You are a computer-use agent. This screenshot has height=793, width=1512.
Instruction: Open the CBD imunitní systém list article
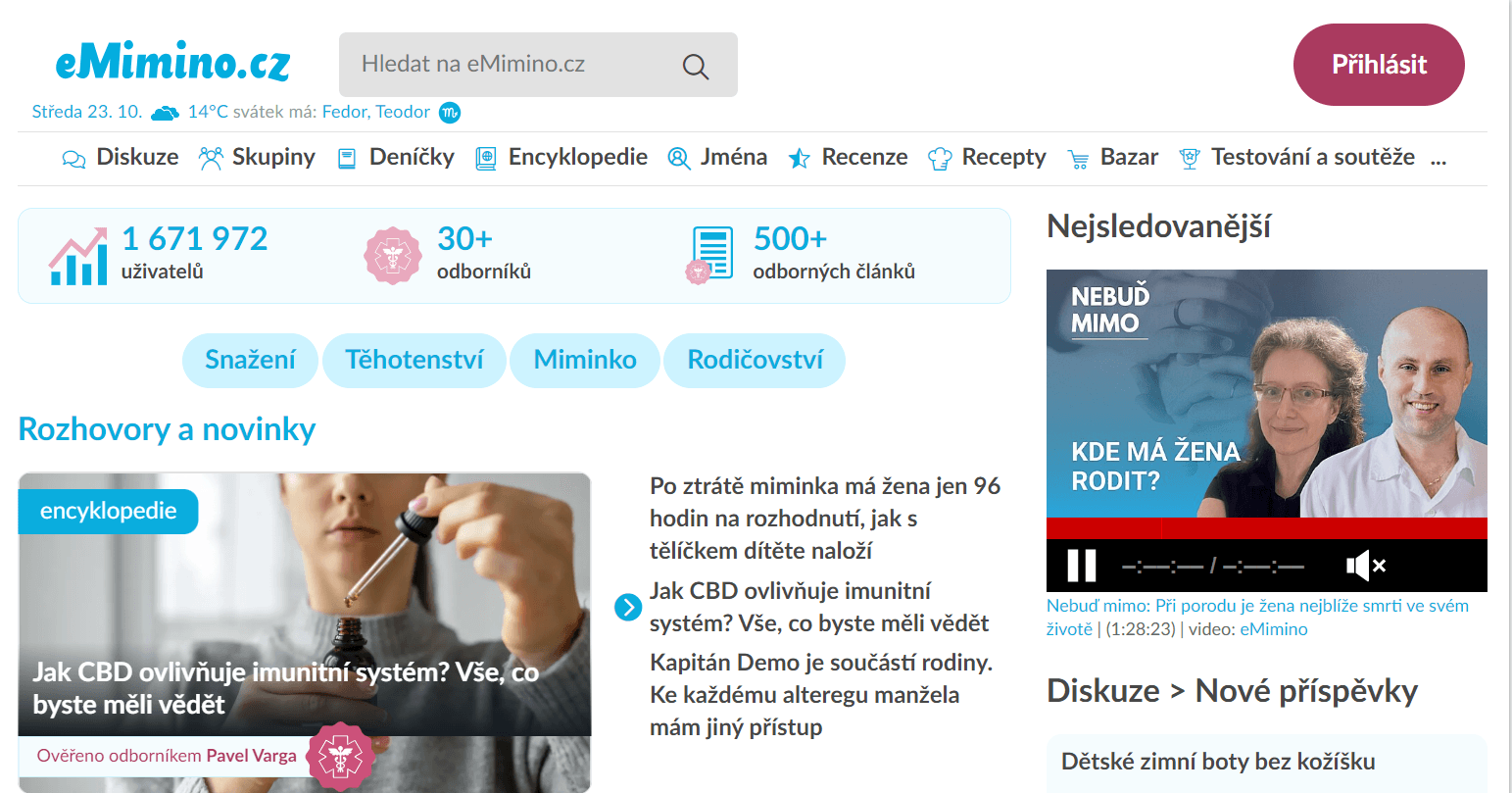pyautogui.click(x=819, y=607)
